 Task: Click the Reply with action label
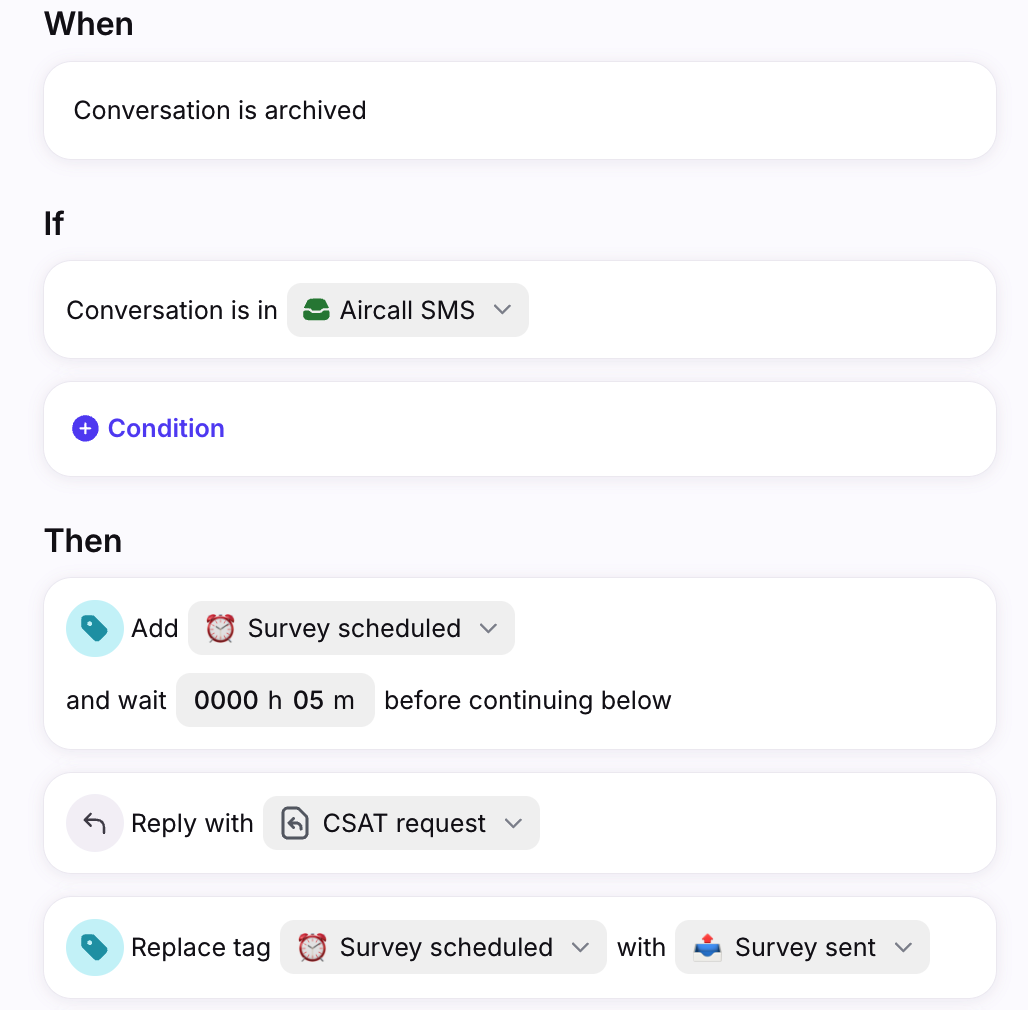coord(192,824)
